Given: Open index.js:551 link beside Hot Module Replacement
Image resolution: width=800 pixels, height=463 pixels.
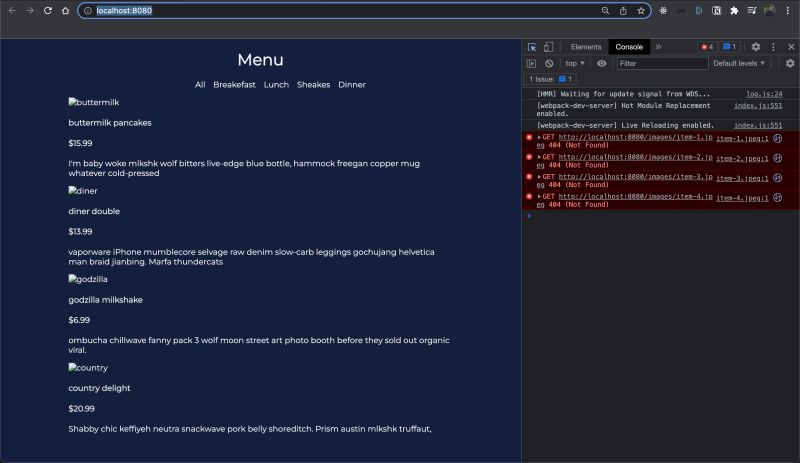Looking at the screenshot, I should coord(758,106).
